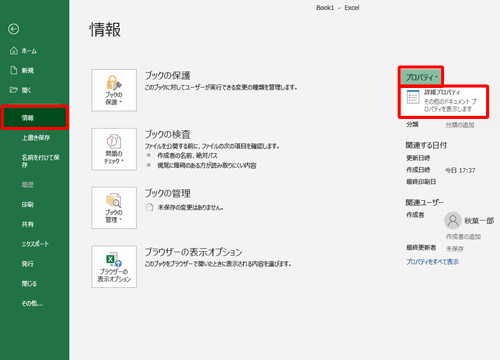The height and width of the screenshot is (360, 500).
Task: Click the 未保存 last-modified-by value
Action: [455, 248]
